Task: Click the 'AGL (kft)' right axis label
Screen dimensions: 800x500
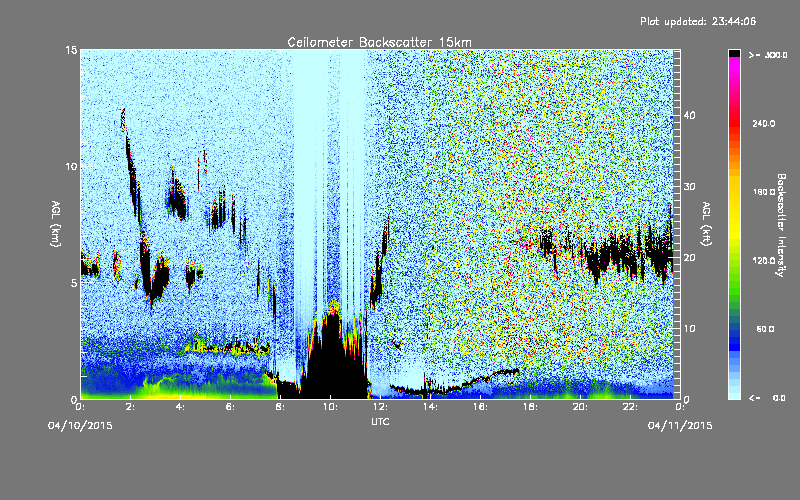Action: point(706,224)
